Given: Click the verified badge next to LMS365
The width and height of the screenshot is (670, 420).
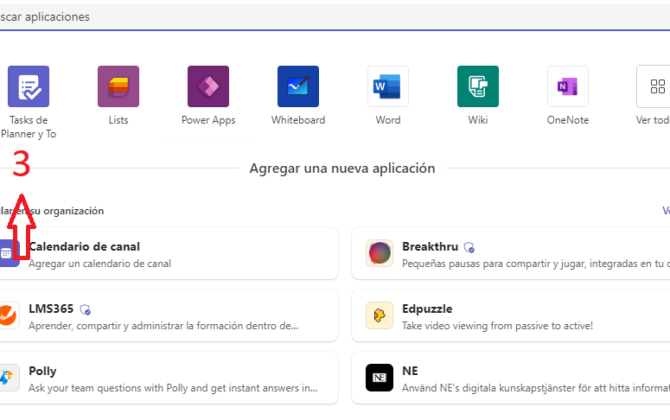Looking at the screenshot, I should coord(85,309).
